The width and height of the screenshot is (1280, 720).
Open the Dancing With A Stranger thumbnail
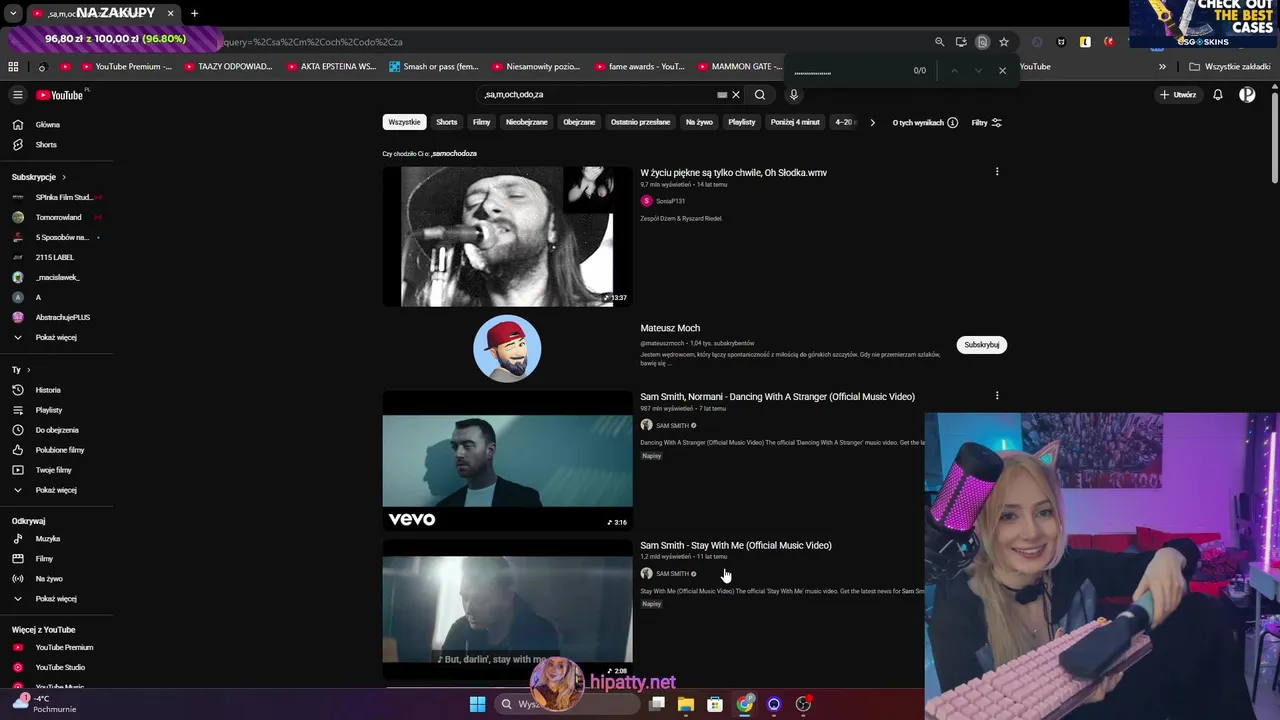pyautogui.click(x=507, y=460)
